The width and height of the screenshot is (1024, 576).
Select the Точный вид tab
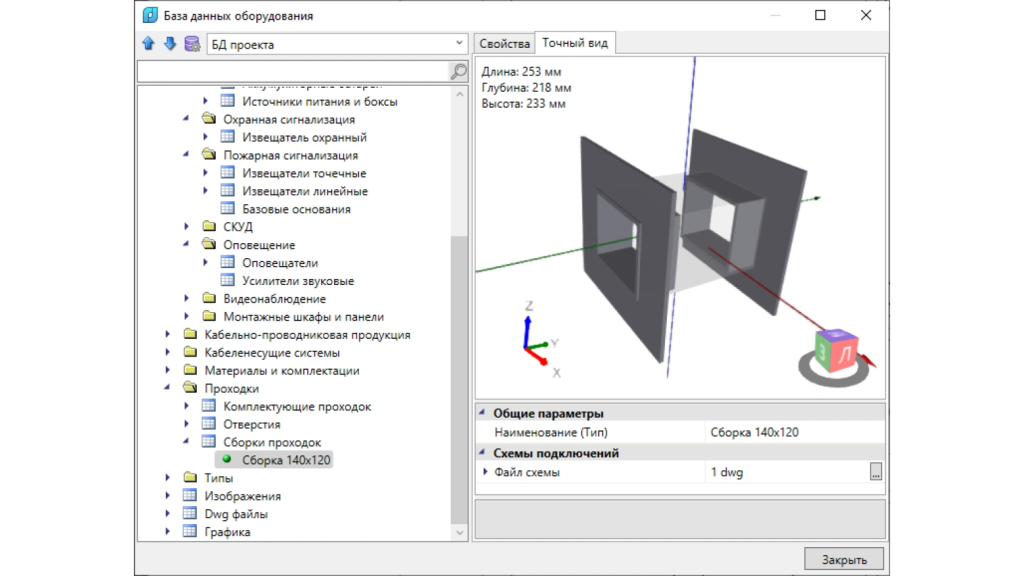click(575, 43)
